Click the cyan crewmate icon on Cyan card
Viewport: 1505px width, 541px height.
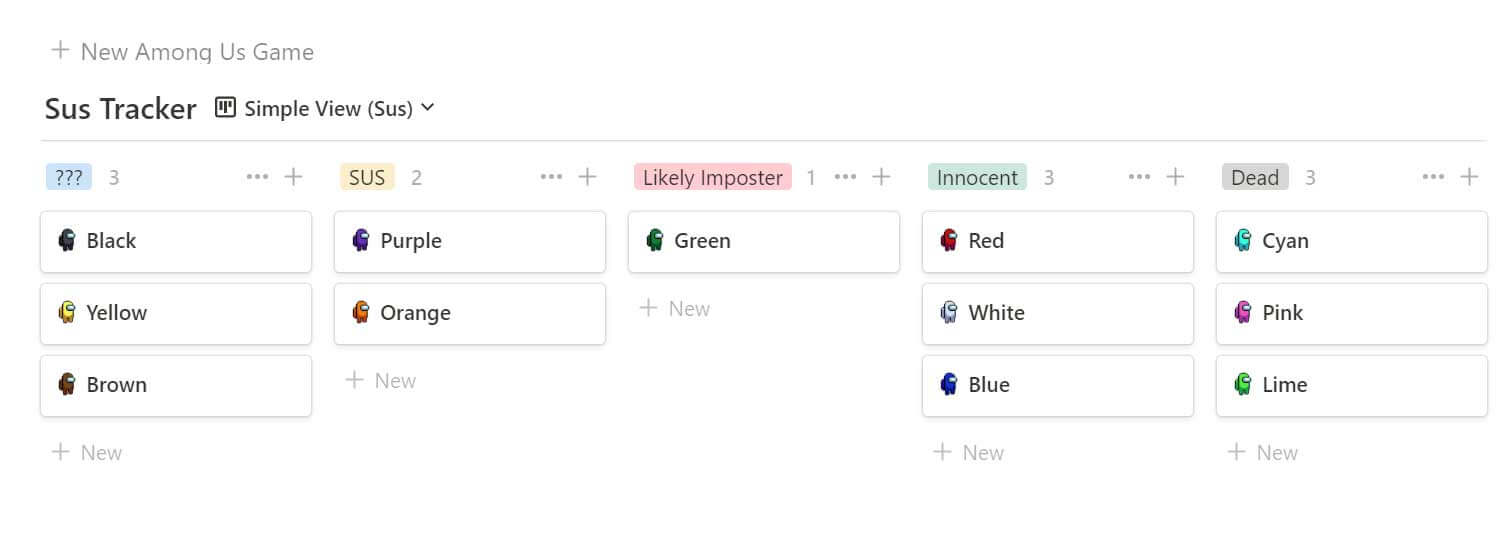point(1243,240)
